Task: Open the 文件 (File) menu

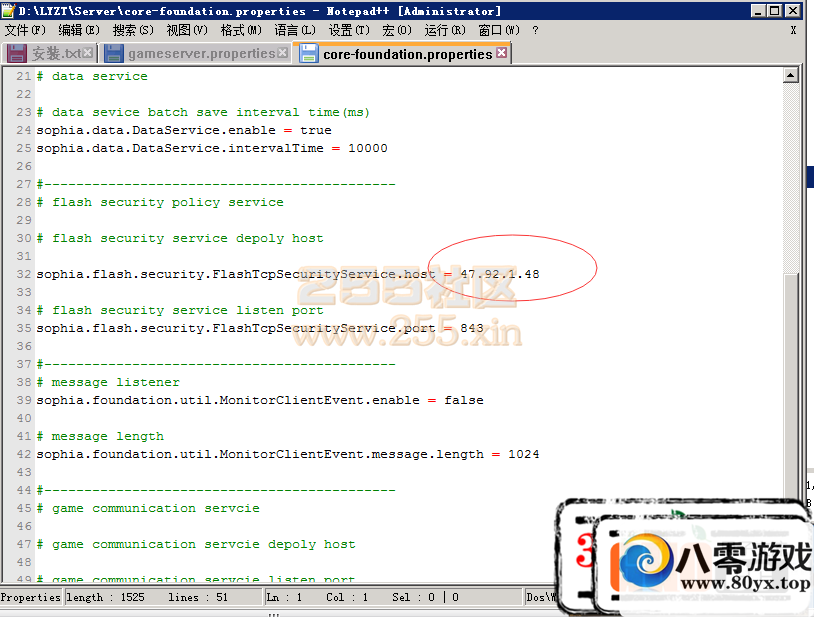Action: coord(26,29)
